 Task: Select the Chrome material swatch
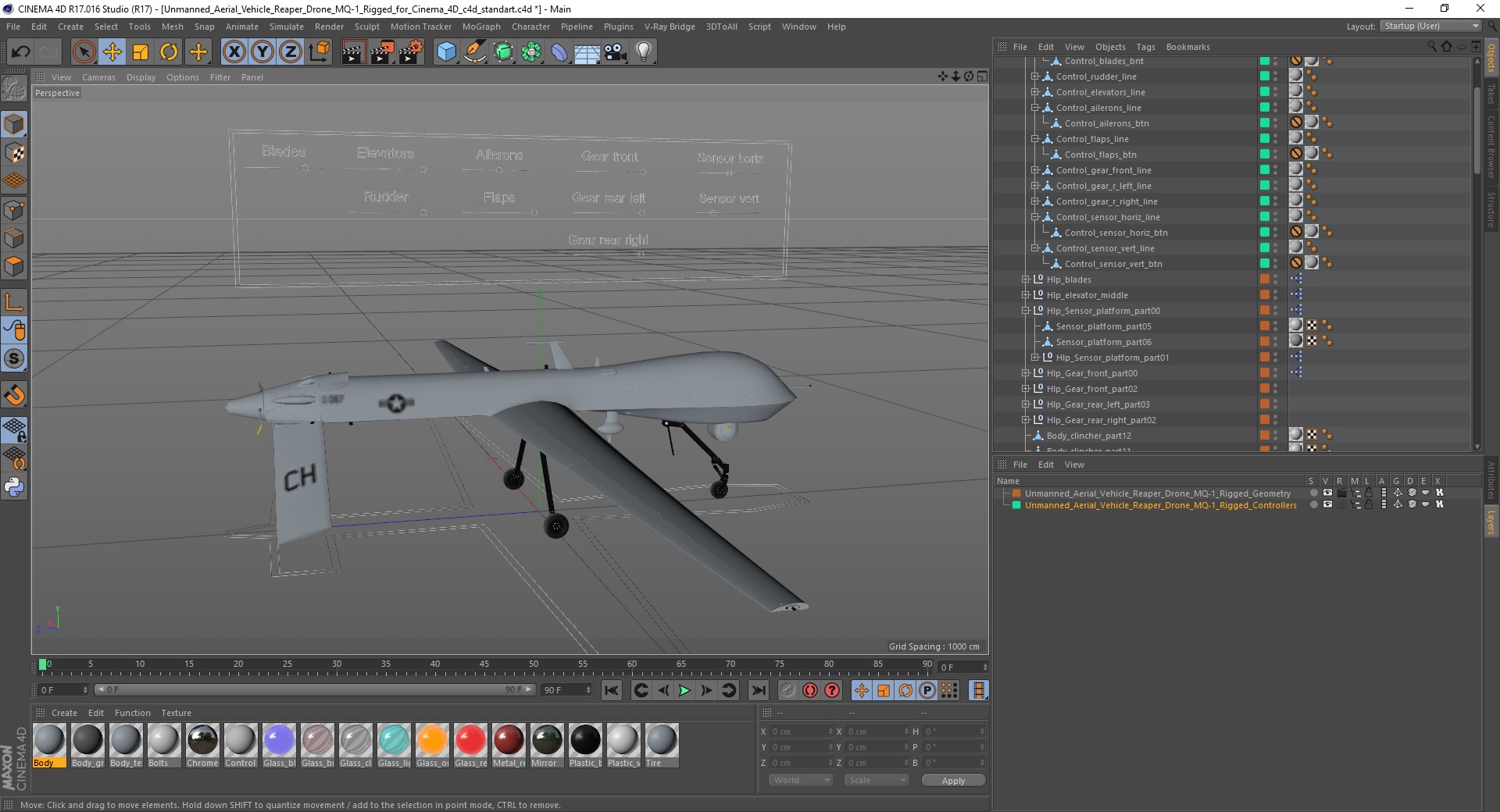pos(202,746)
